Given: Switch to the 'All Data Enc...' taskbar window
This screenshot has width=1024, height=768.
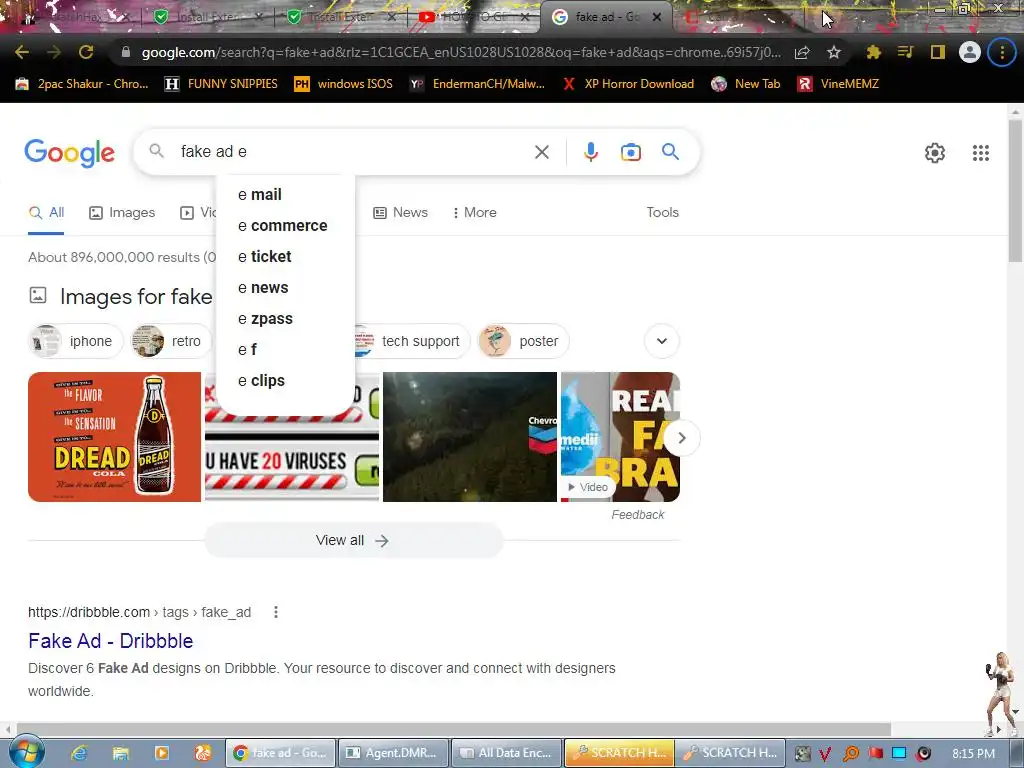Looking at the screenshot, I should 506,753.
